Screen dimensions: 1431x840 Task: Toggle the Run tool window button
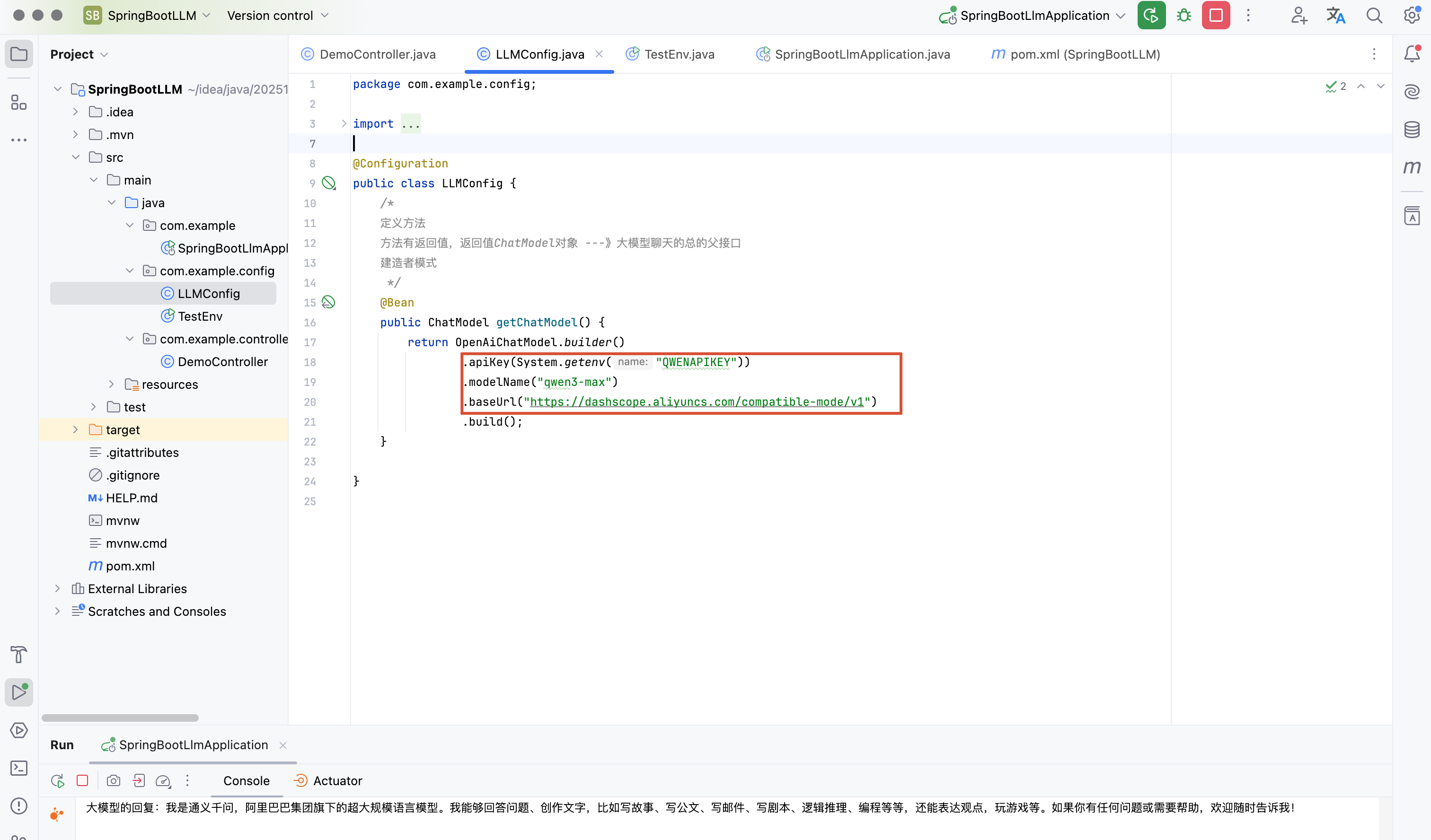tap(19, 692)
